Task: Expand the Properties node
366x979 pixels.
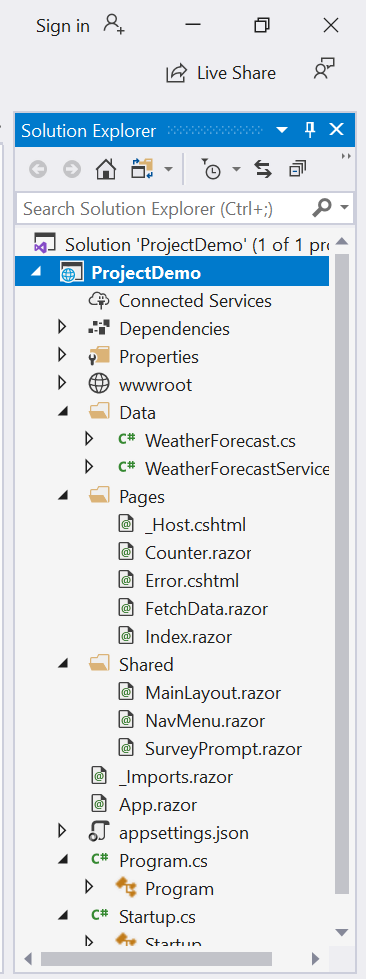Action: click(x=61, y=355)
